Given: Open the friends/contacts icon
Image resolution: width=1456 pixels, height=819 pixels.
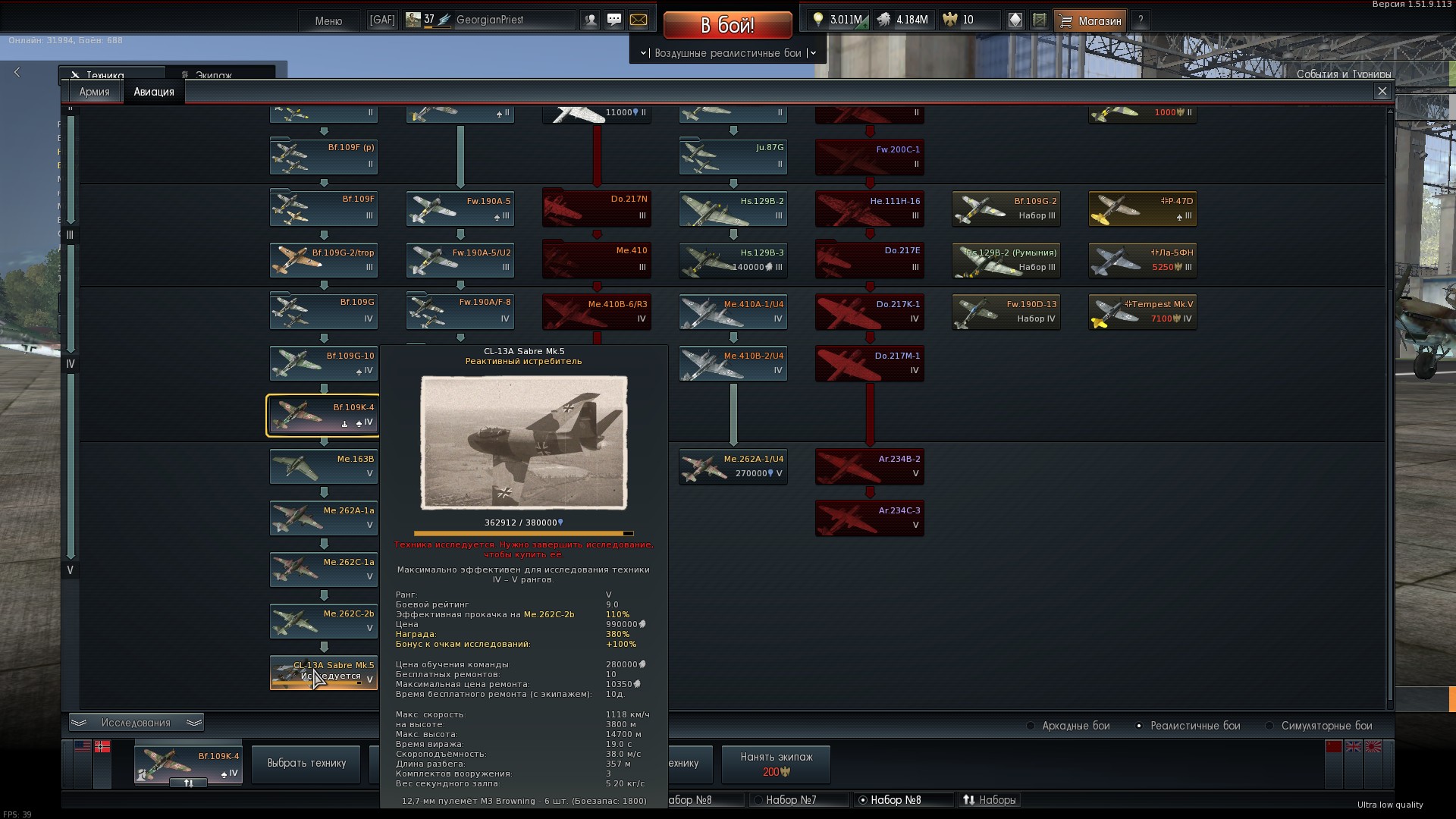Looking at the screenshot, I should (590, 20).
